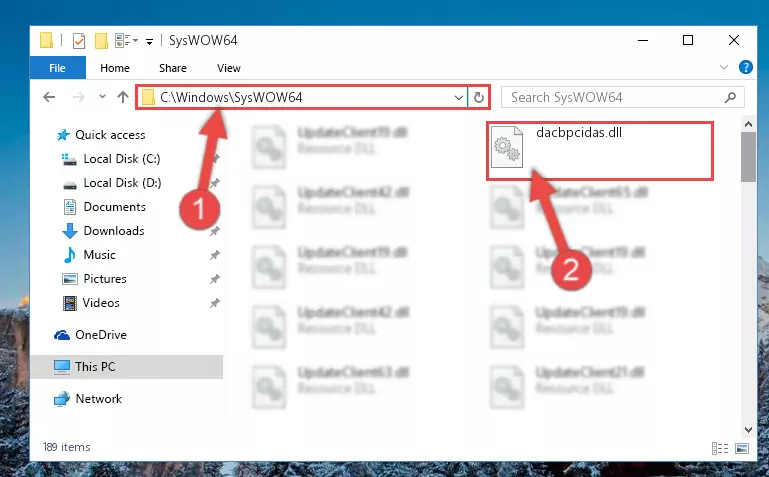This screenshot has width=769, height=477.
Task: Click the pin icon next to Downloads
Action: pos(214,231)
